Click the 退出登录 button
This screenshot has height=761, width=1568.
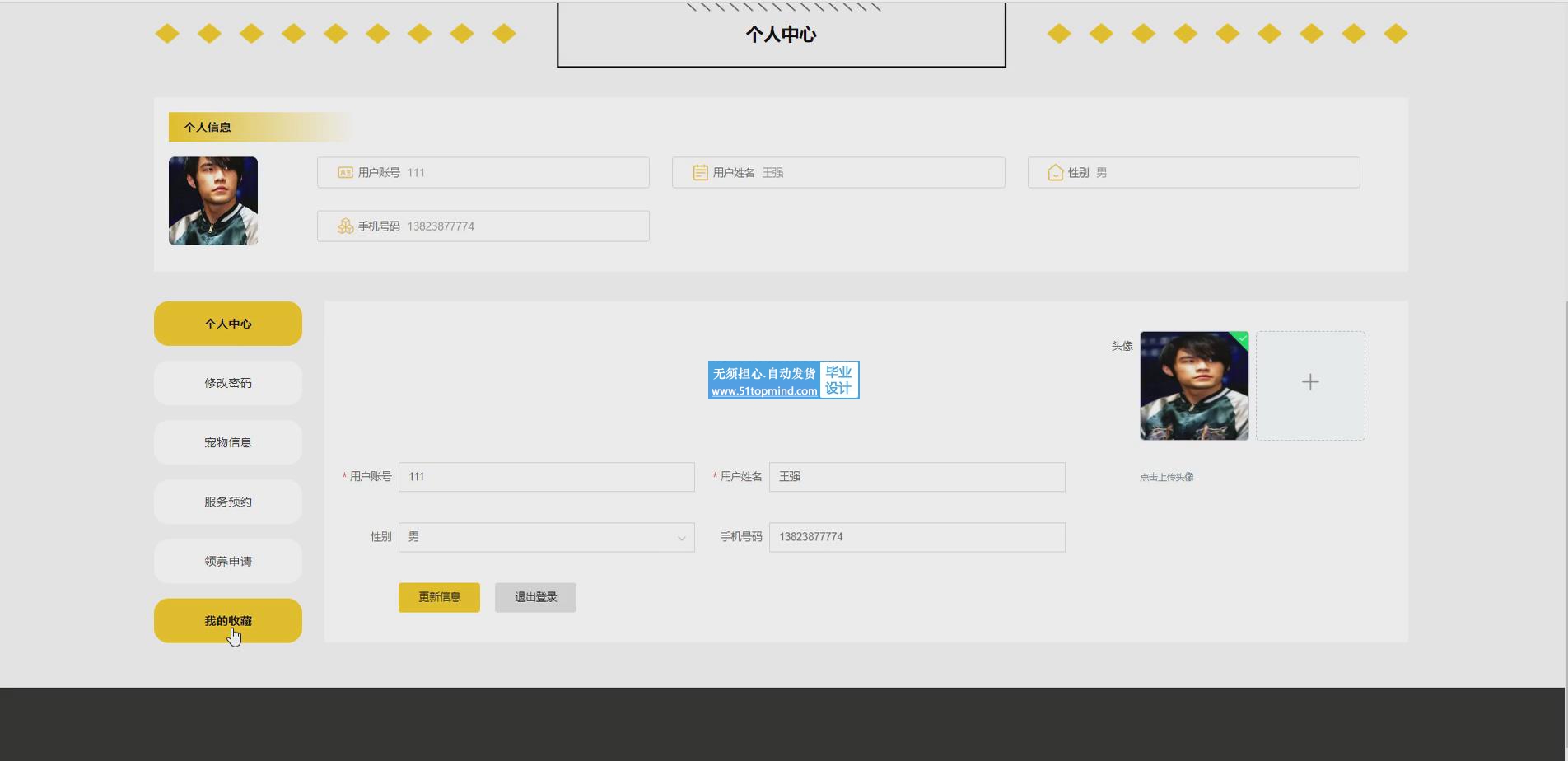point(535,597)
